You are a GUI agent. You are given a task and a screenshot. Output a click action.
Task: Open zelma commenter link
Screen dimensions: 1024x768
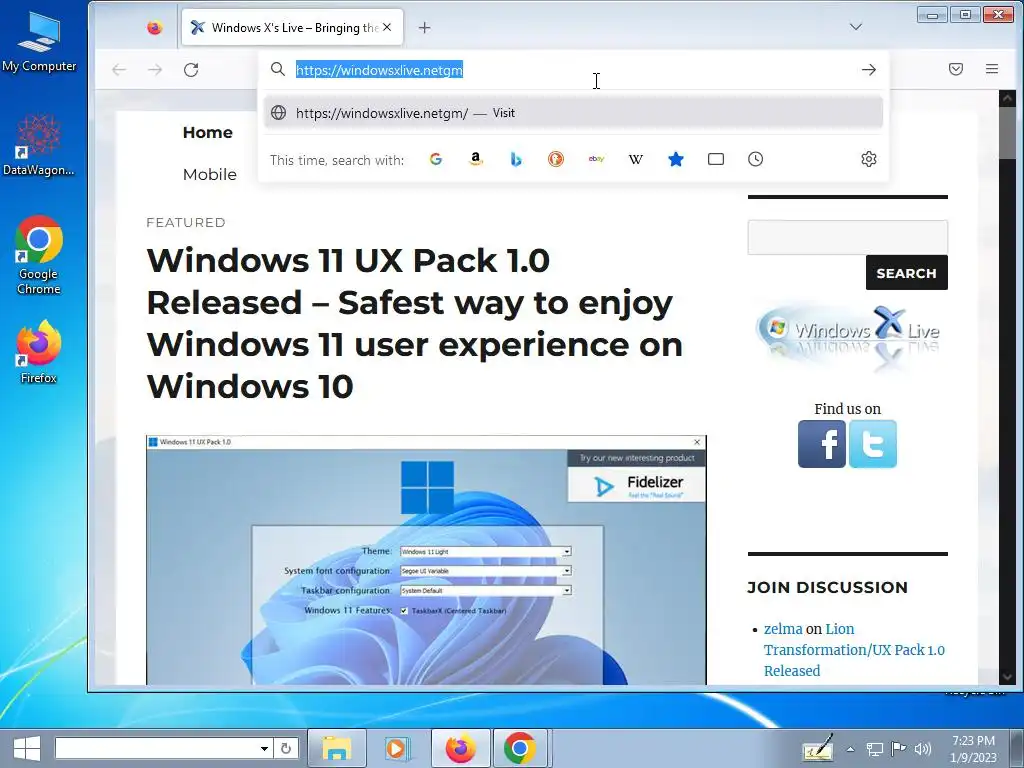coord(783,629)
